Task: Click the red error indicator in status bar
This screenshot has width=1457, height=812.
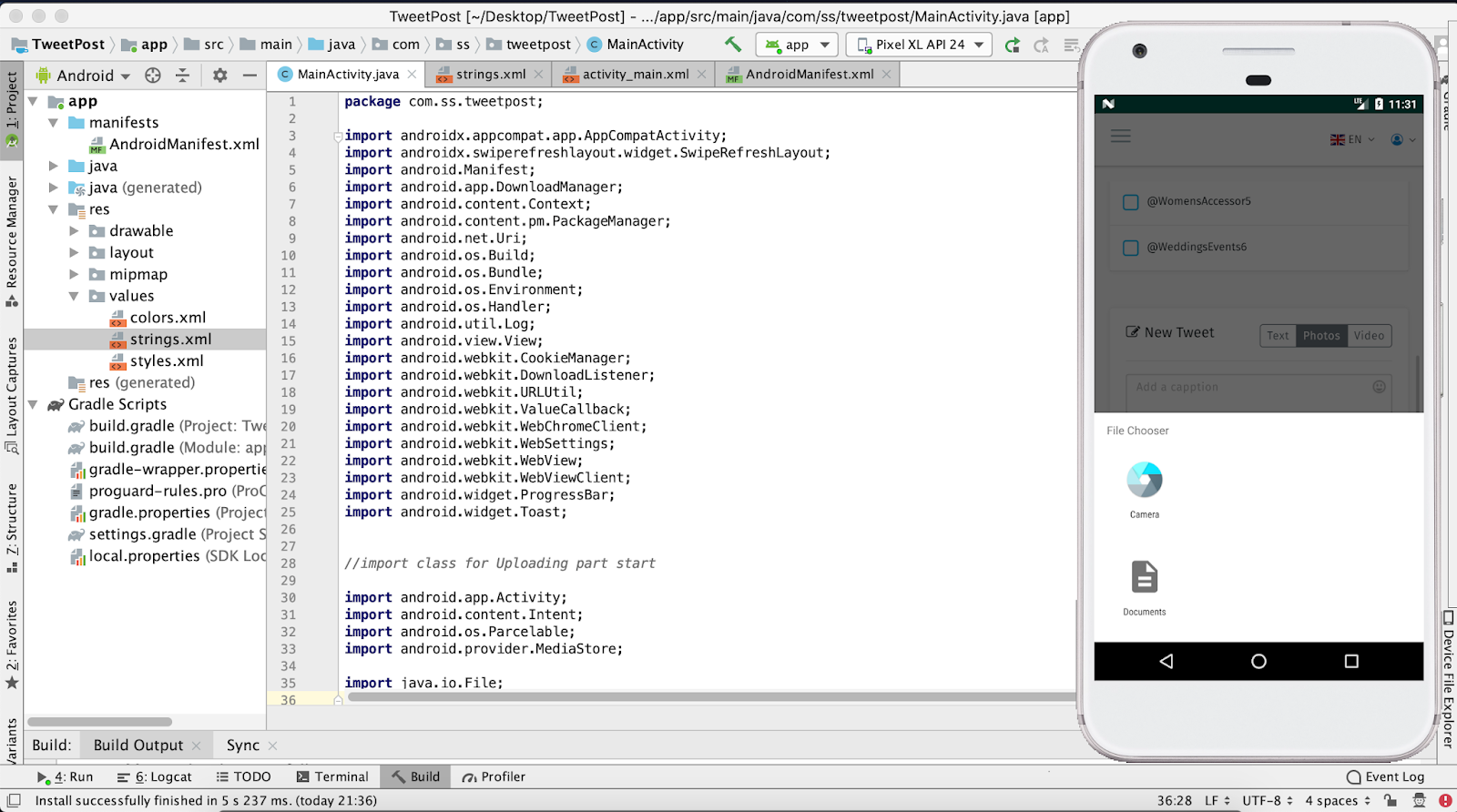Action: (x=1445, y=801)
